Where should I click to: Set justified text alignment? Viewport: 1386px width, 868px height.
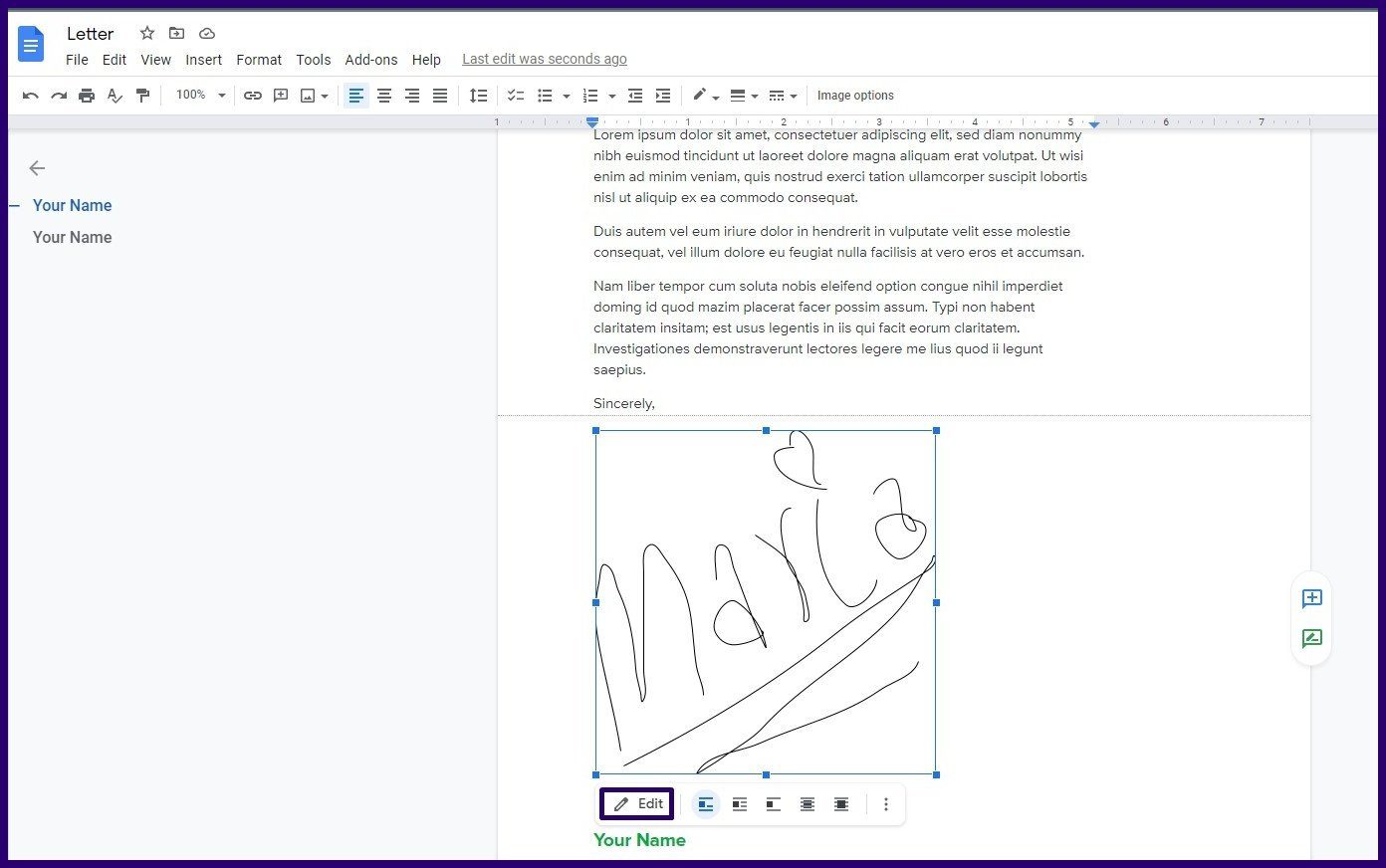coord(440,96)
